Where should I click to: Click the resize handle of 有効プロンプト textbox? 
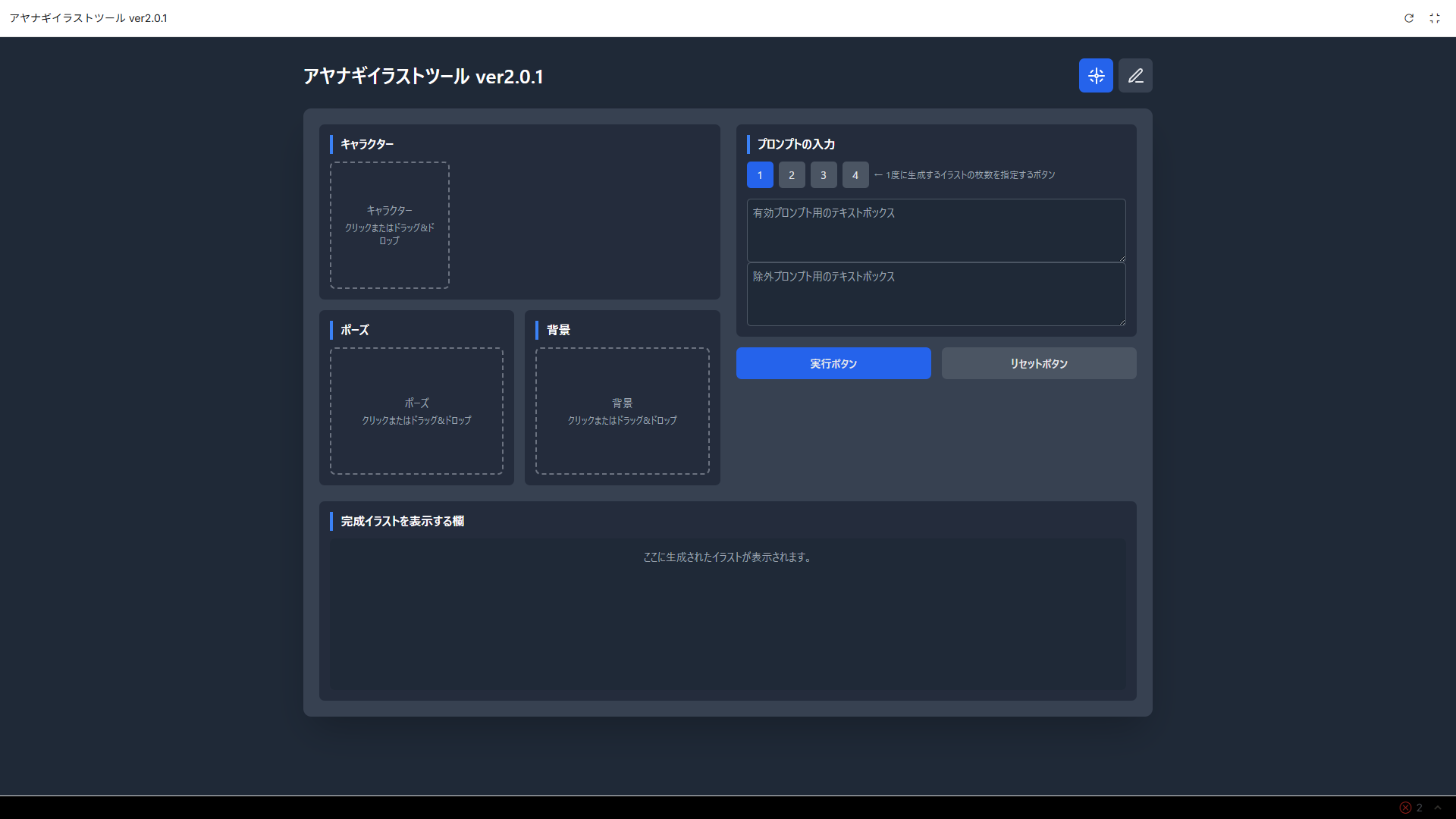(x=1122, y=259)
